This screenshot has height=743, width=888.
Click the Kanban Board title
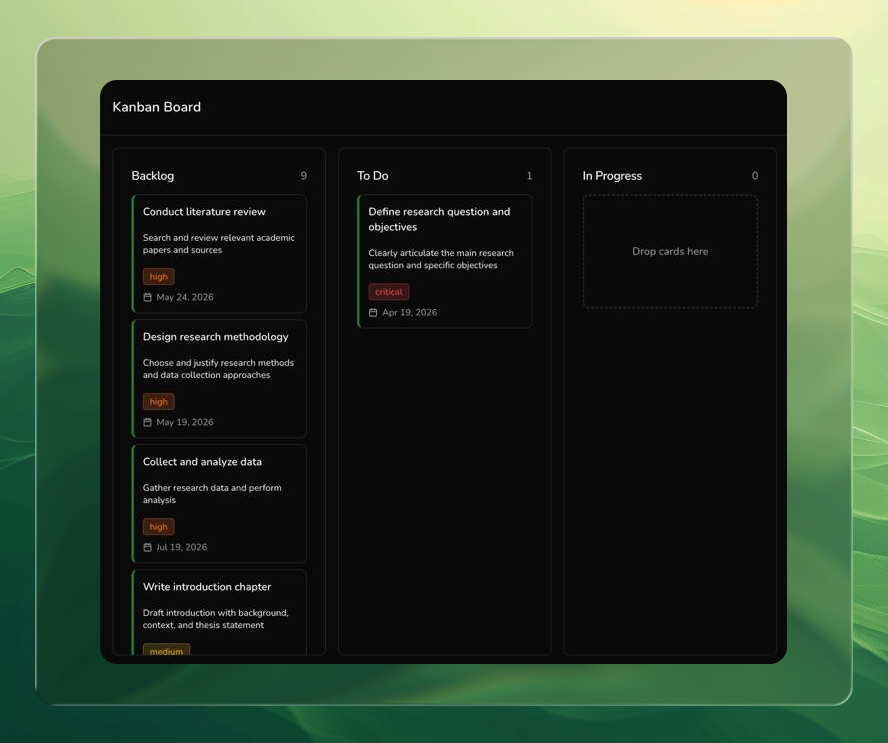[x=157, y=106]
